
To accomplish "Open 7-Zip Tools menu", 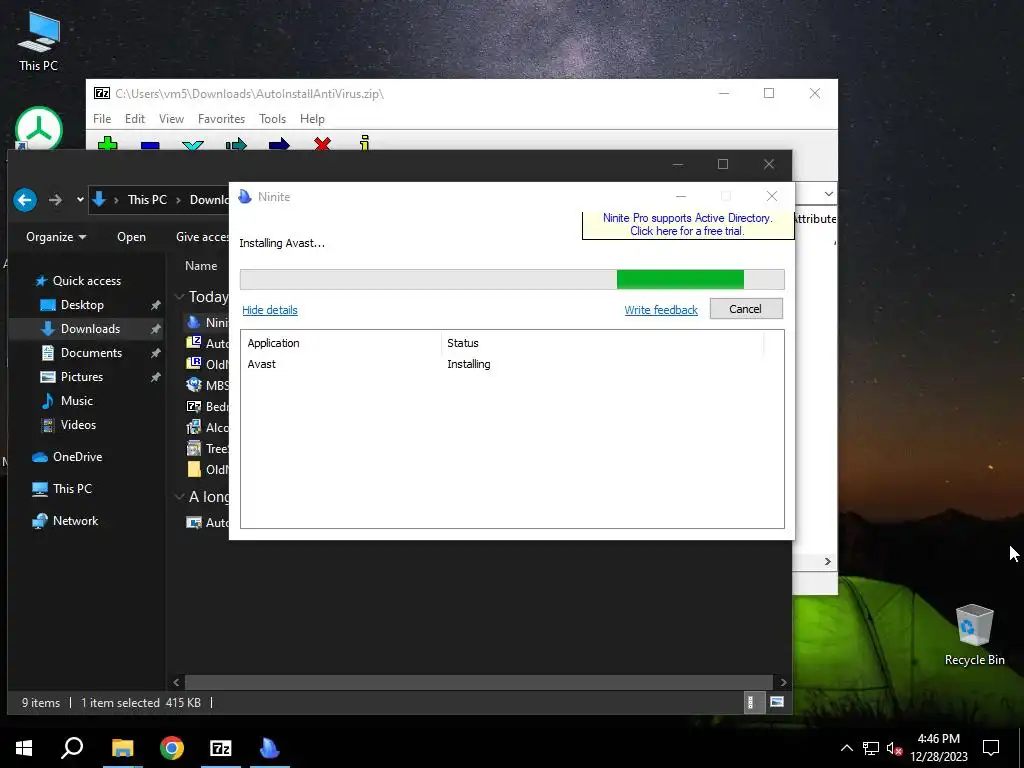I will [272, 119].
